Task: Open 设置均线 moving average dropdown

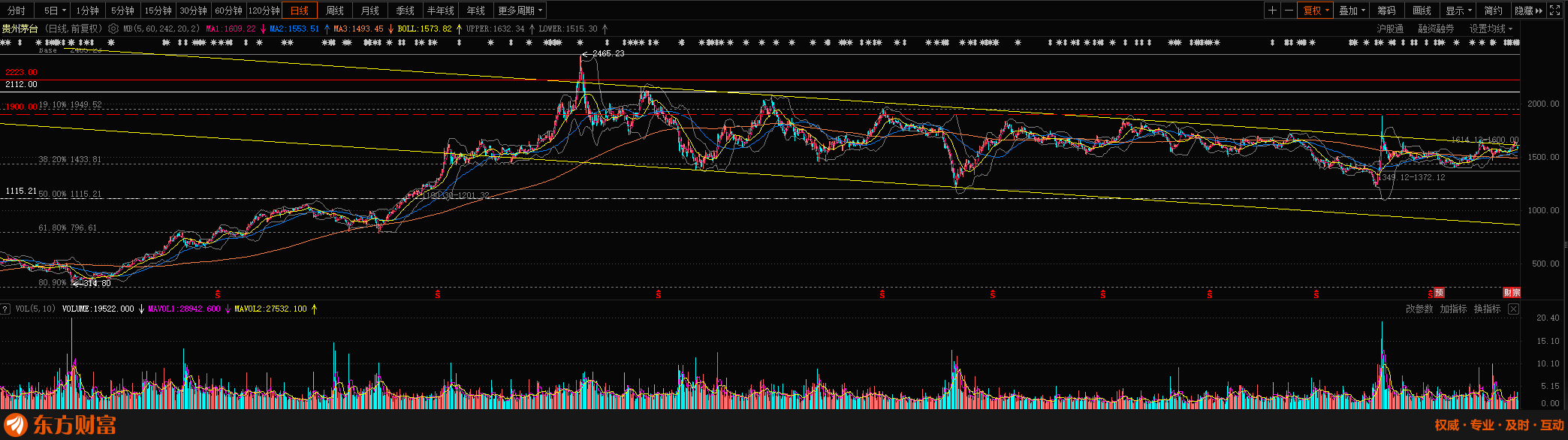Action: coord(1491,29)
